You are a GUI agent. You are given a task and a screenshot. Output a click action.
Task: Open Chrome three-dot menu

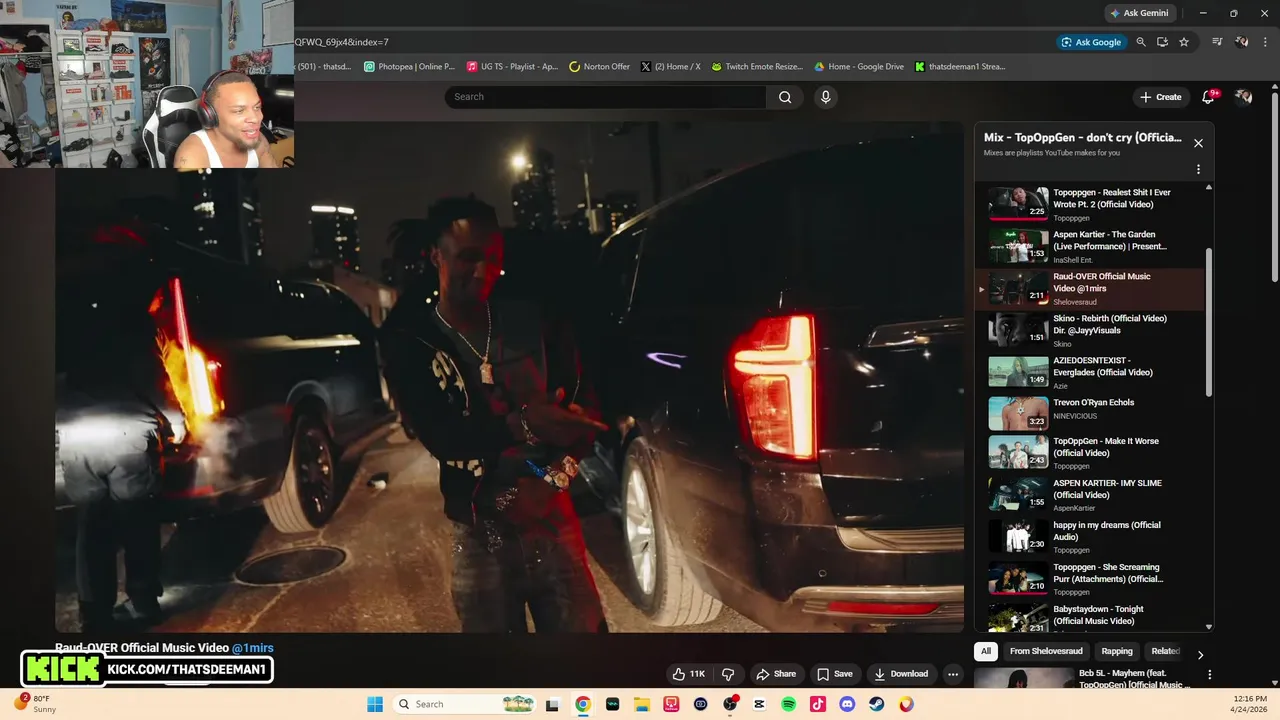click(1263, 42)
